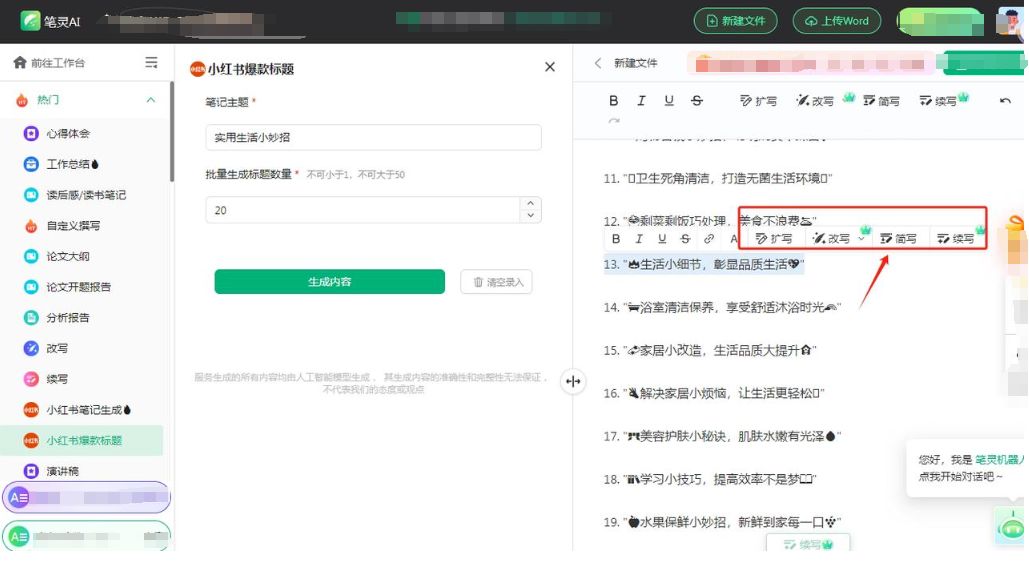
Task: Click the 续写 sidebar icon
Action: click(x=31, y=379)
